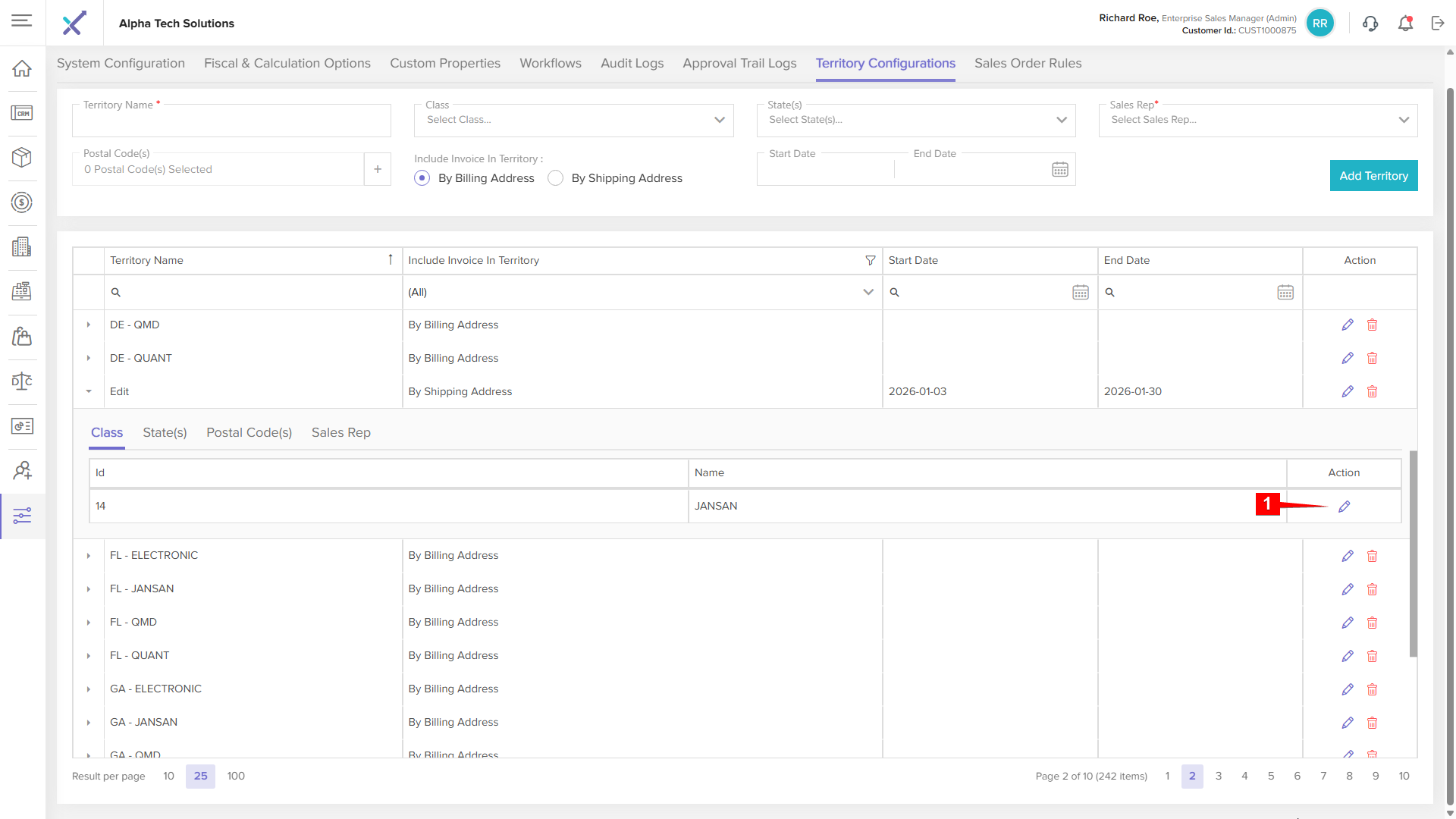Switch to the Audit Logs tab
This screenshot has height=819, width=1456.
click(632, 64)
